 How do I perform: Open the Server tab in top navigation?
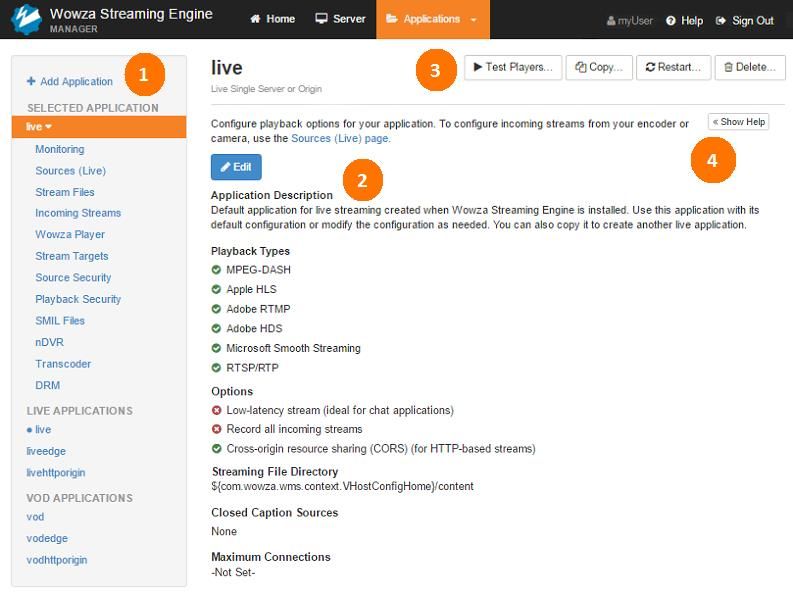pos(340,19)
